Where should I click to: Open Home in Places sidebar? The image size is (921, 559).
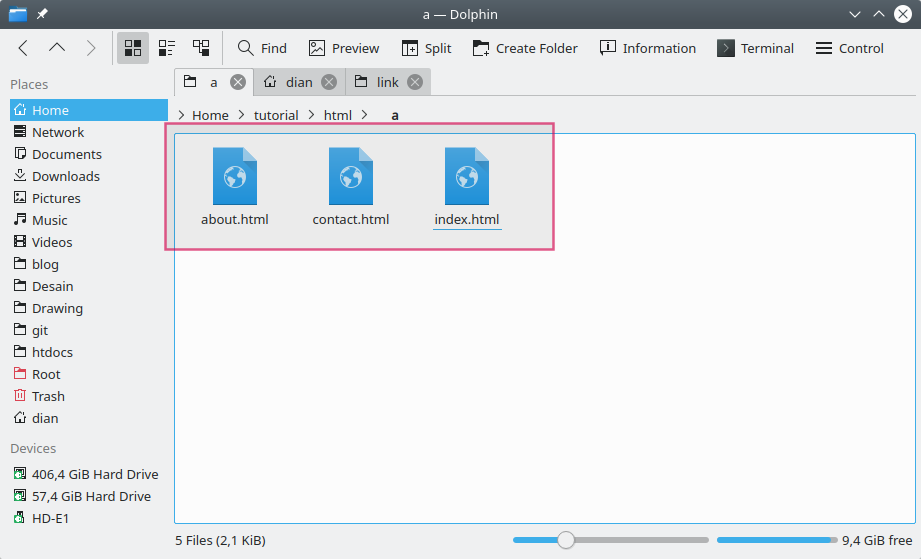pyautogui.click(x=89, y=110)
